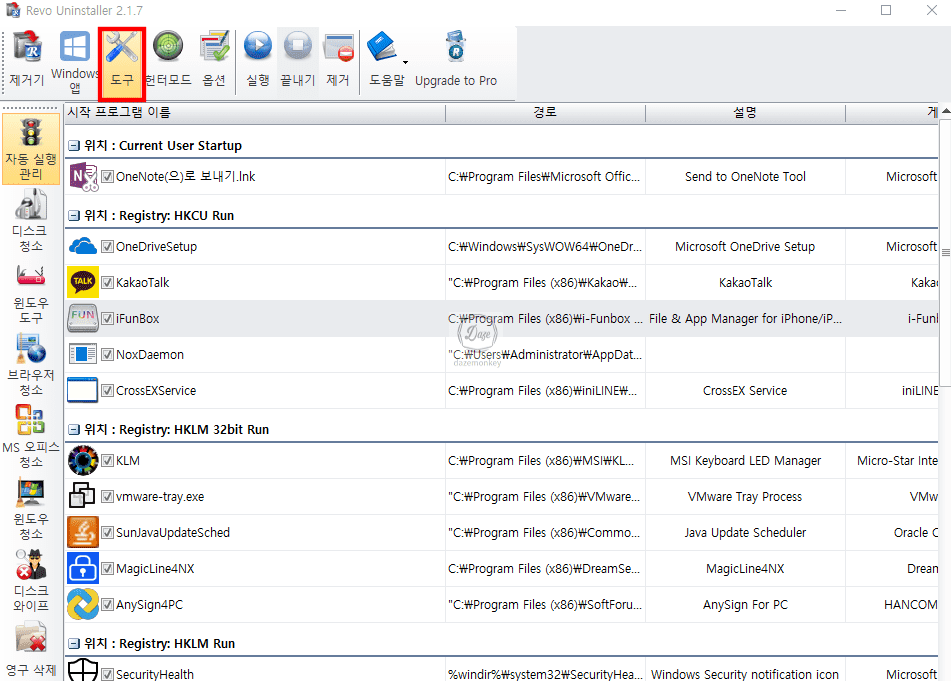This screenshot has height=681, width=951.
Task: Open 디스크 와이프 sidebar tool
Action: click(31, 580)
